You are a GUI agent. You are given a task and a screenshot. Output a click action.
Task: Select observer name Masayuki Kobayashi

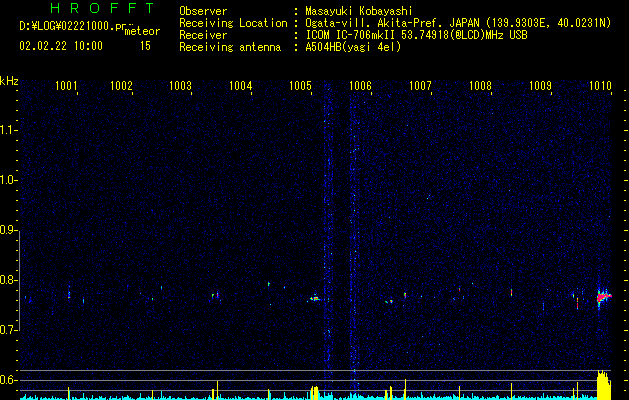click(x=359, y=11)
